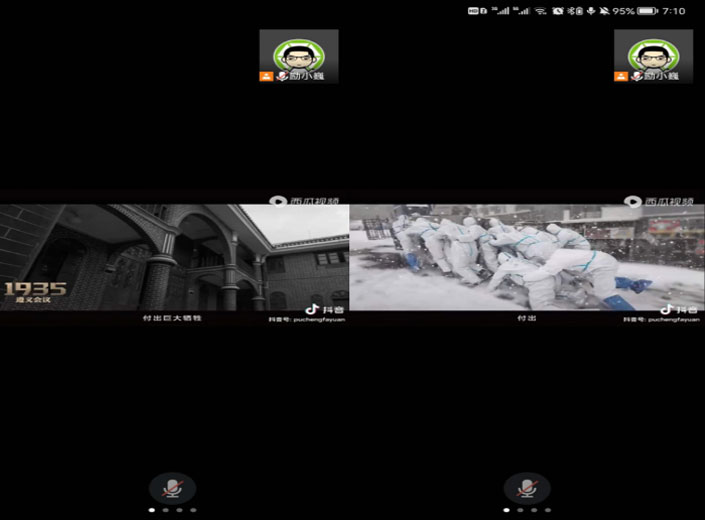This screenshot has height=520, width=705.
Task: Click the orange host badge under the status bar avatar
Action: click(621, 76)
